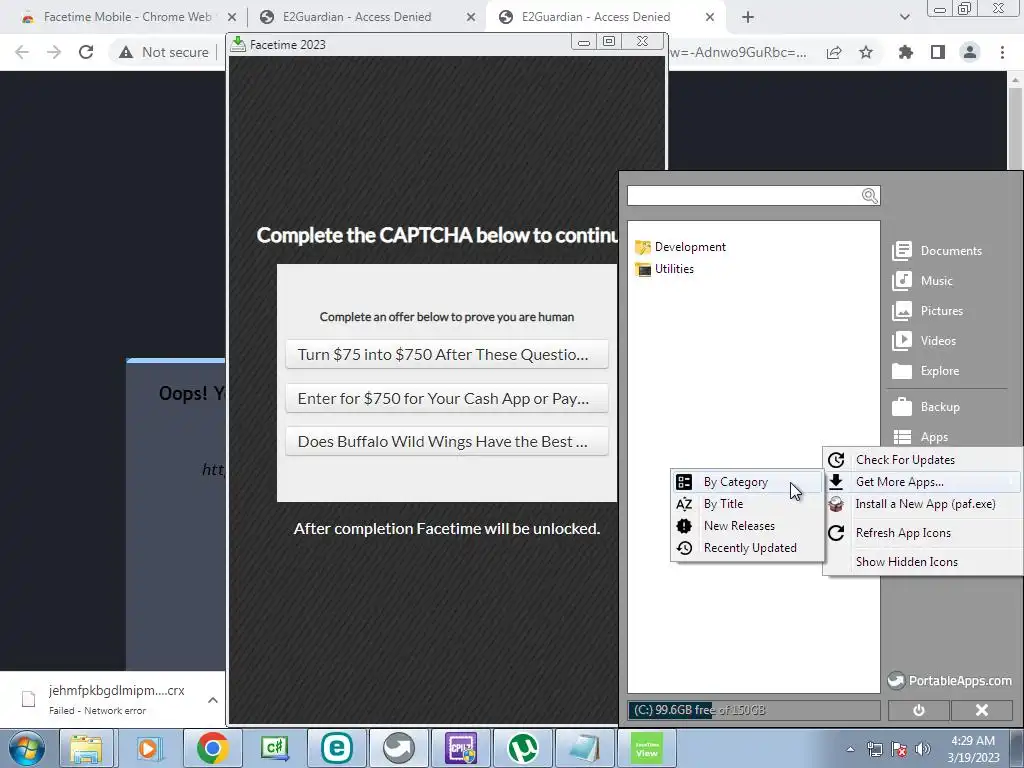The image size is (1024, 768).
Task: Open the Development category folder
Action: click(x=680, y=247)
